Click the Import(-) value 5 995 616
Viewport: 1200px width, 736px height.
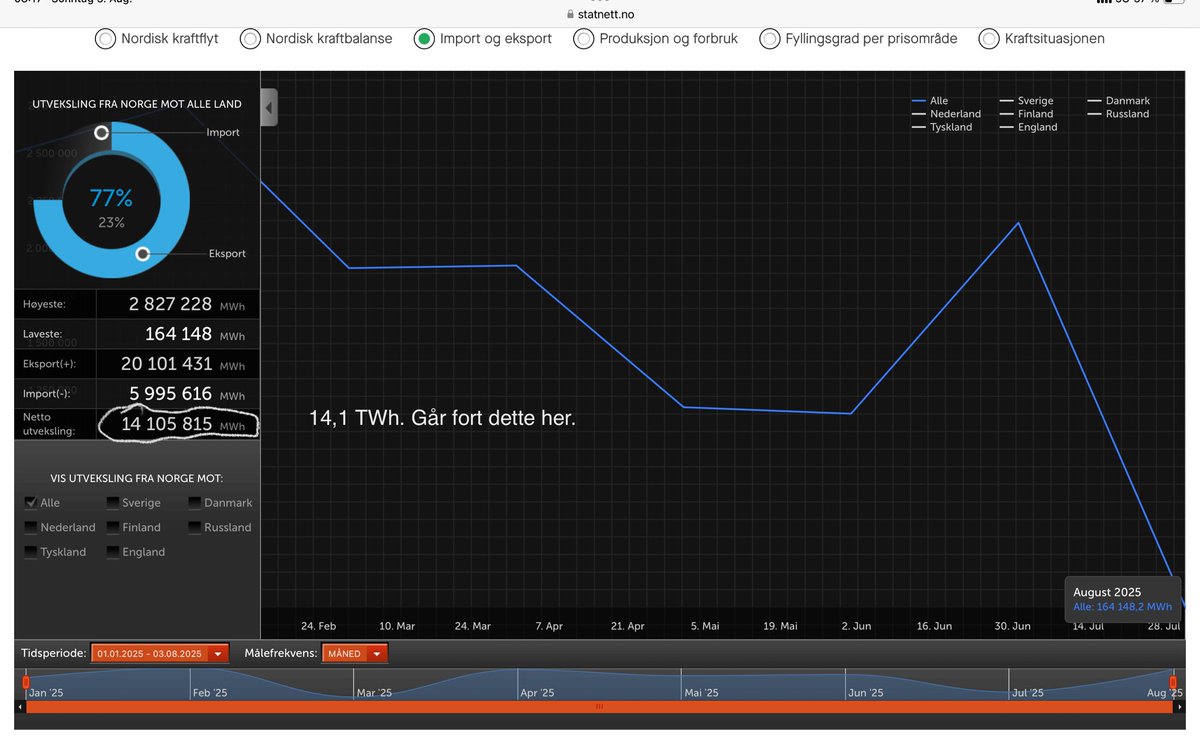[x=170, y=394]
